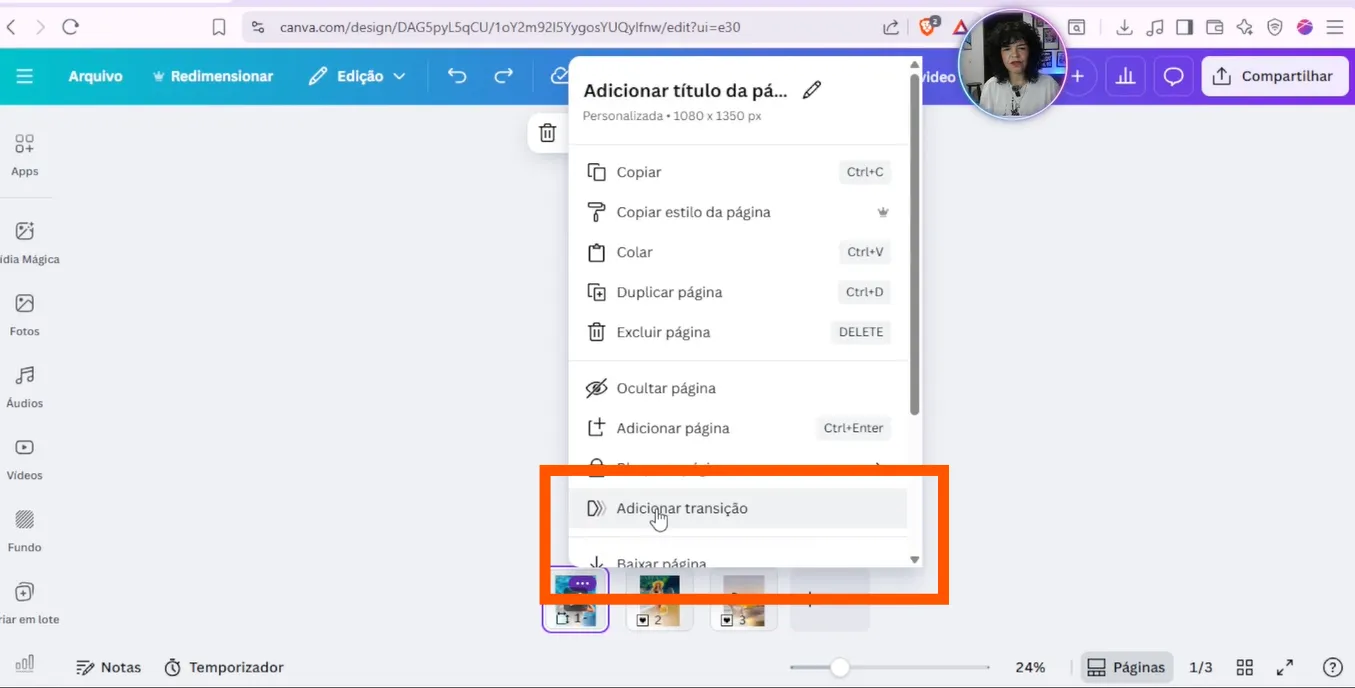Screen dimensions: 1355x688
Task: Click the undo arrow icon
Action: [x=457, y=76]
